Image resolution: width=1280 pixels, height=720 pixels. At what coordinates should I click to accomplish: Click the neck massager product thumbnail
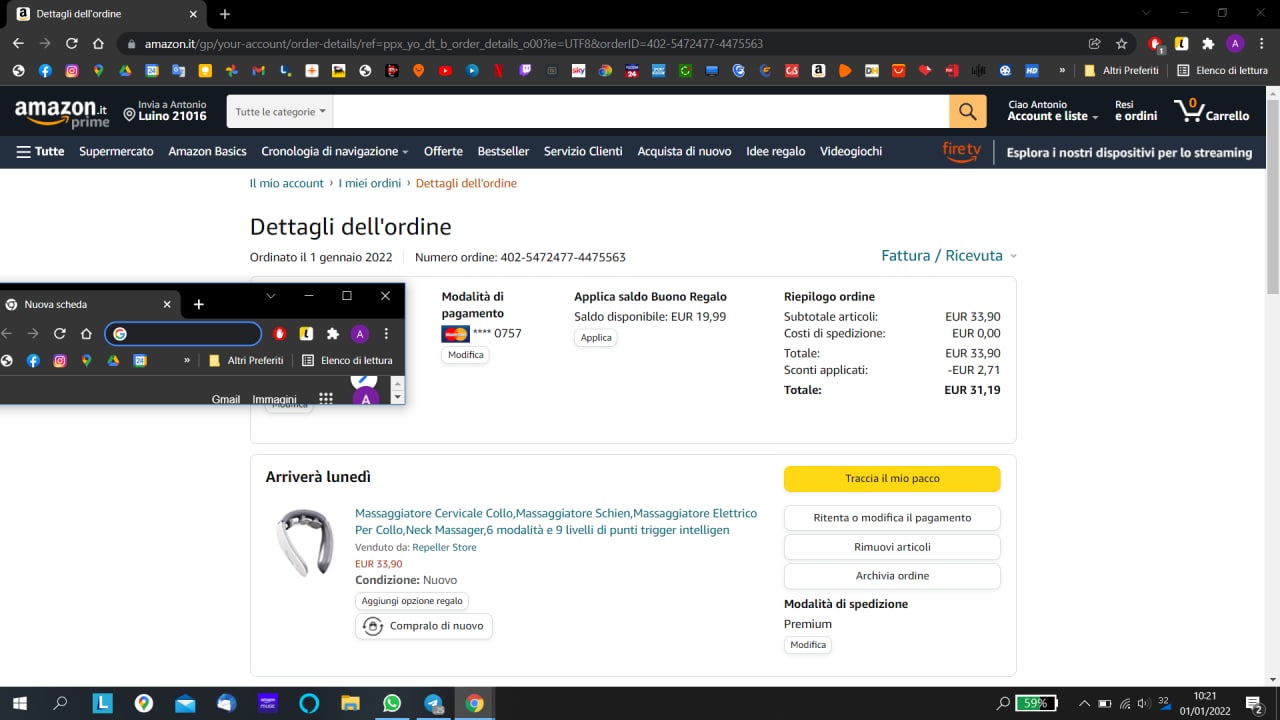click(x=305, y=543)
